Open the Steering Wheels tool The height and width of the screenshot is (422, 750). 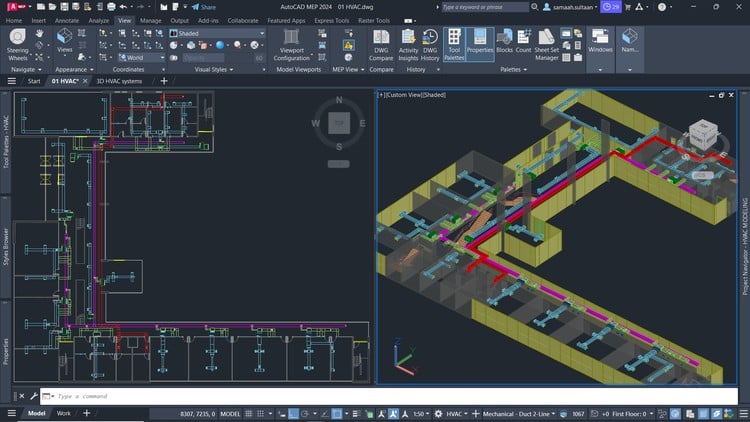tap(18, 44)
